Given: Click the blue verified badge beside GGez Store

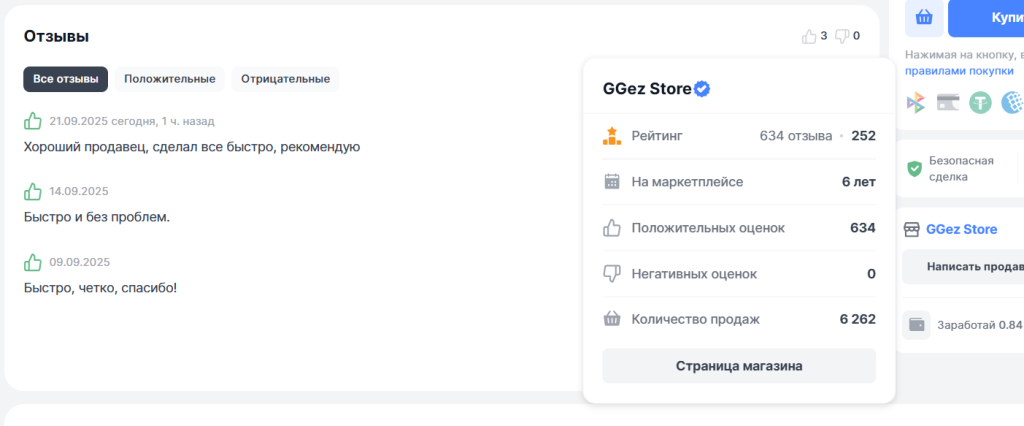Looking at the screenshot, I should (703, 89).
